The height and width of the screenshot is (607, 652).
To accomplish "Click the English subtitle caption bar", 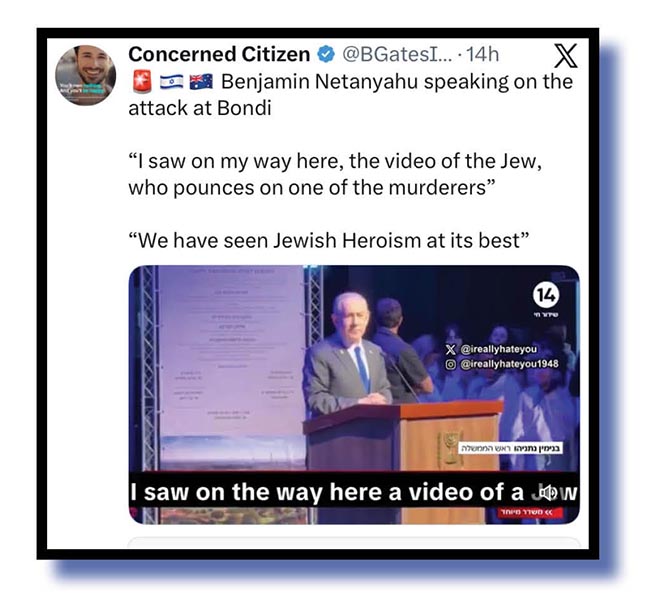I will pos(354,492).
